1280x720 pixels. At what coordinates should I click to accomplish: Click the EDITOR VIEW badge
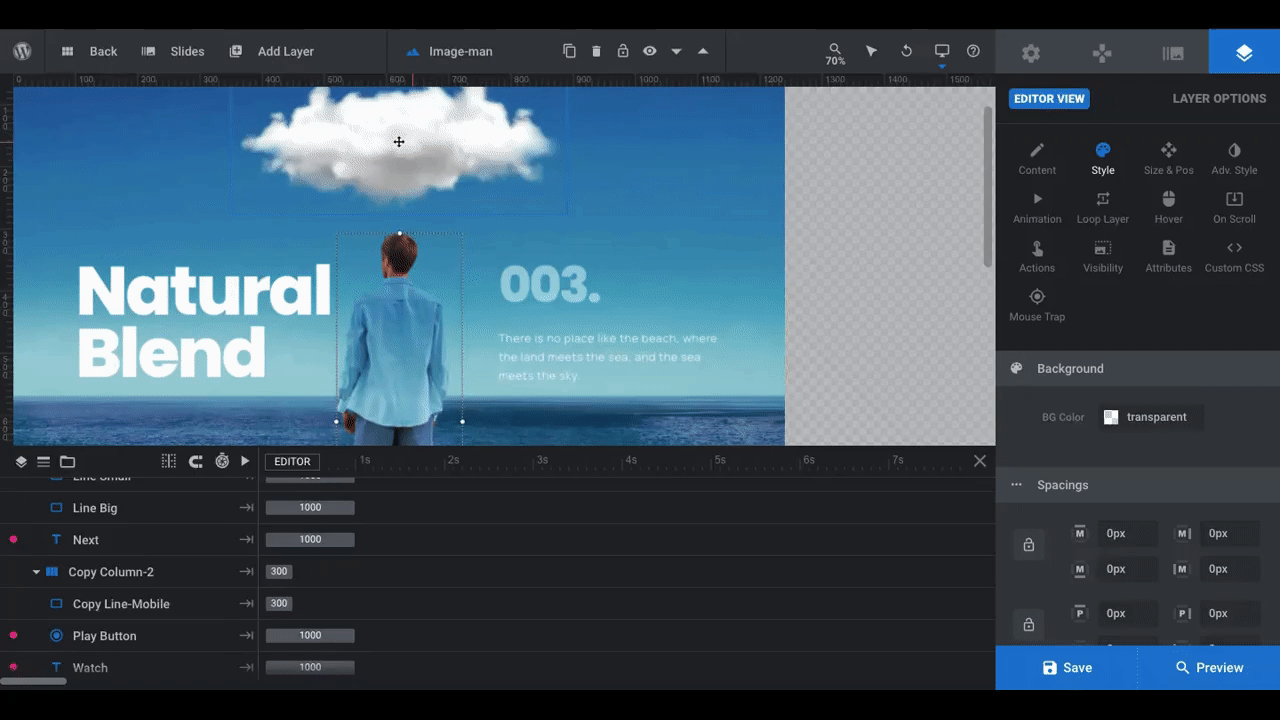[x=1049, y=99]
